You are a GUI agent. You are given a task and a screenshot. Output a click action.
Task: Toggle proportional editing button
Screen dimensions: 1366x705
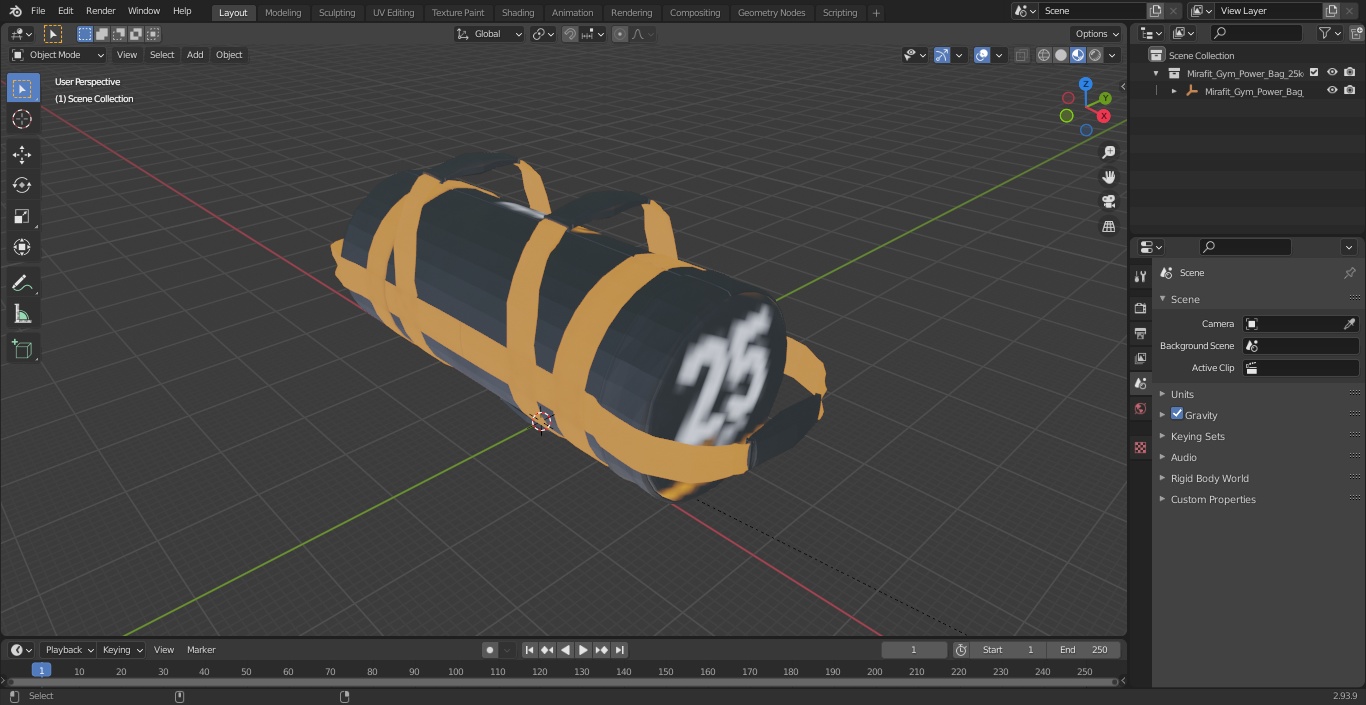tap(620, 34)
